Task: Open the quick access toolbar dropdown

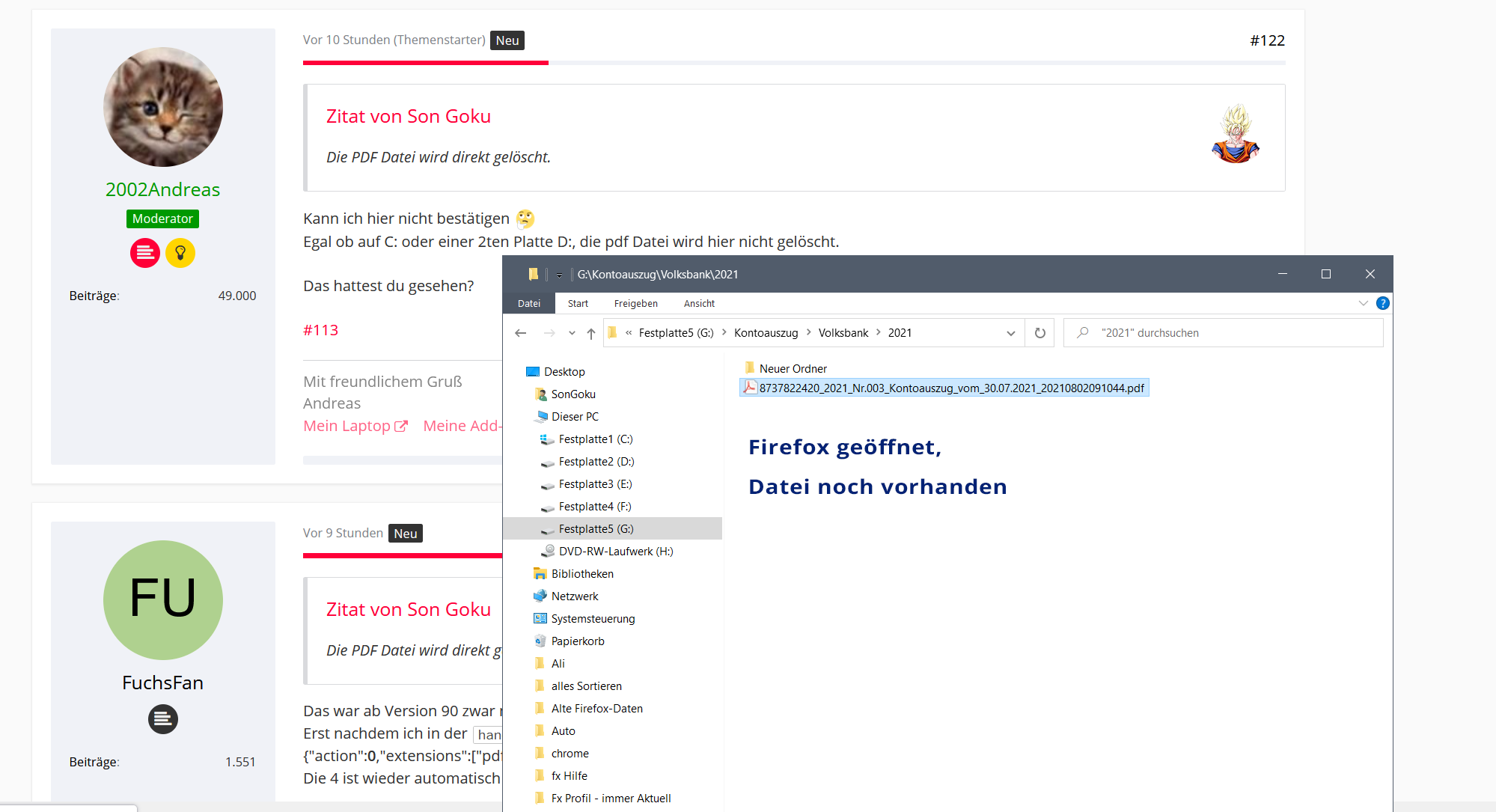Action: [x=559, y=275]
